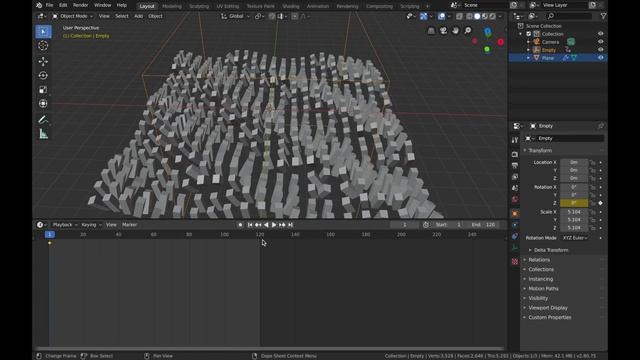Toggle snapping magnet in header
The width and height of the screenshot is (640, 360).
point(272,16)
